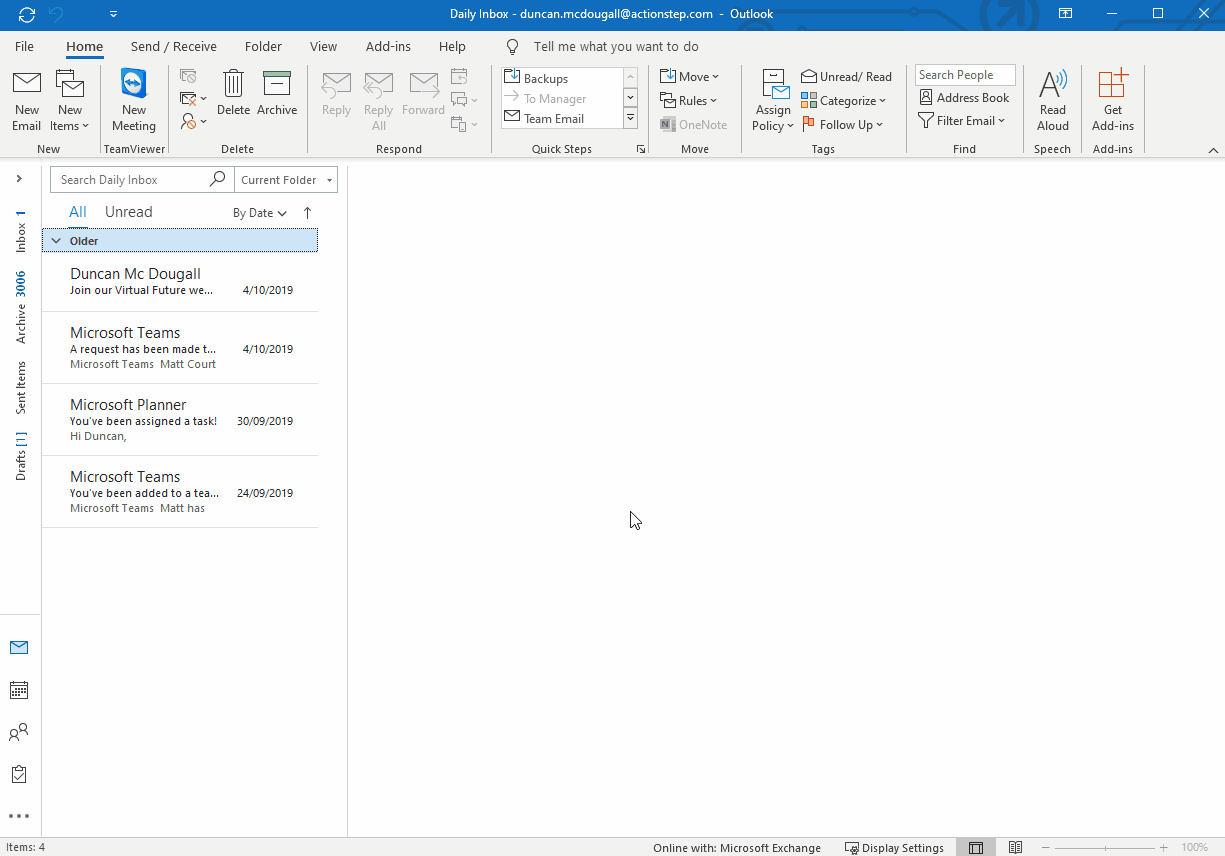Viewport: 1225px width, 856px height.
Task: Open the Follow Up flag dropdown
Action: [845, 124]
